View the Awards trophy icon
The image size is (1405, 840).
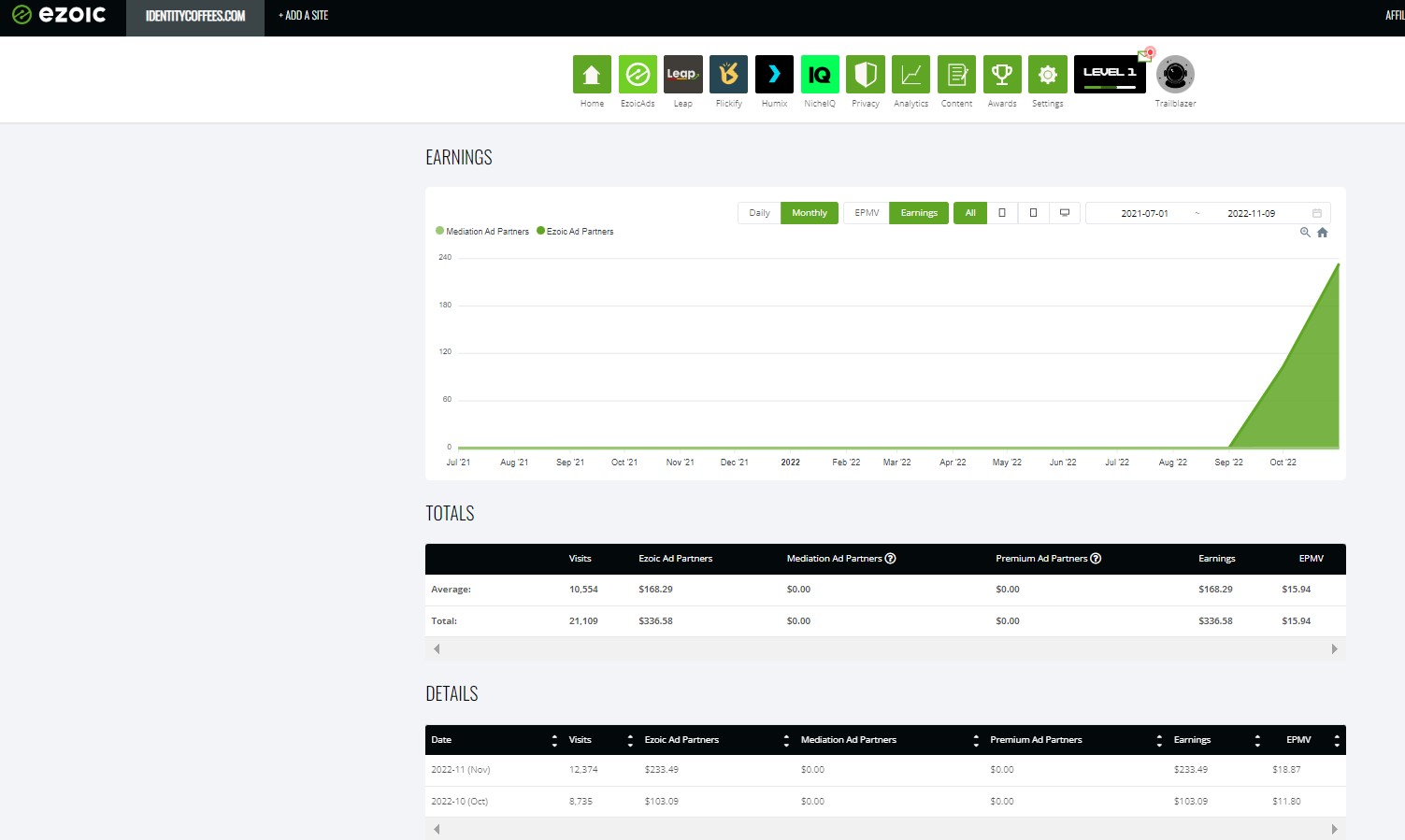click(1002, 75)
